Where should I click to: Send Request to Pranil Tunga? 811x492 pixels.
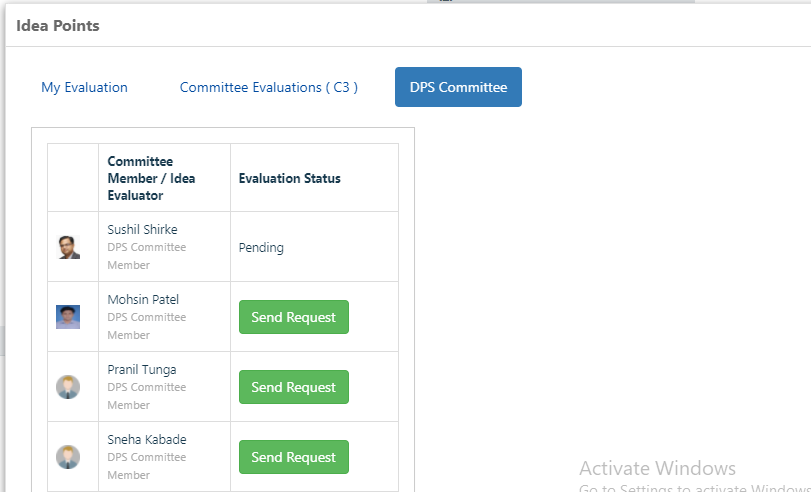(294, 387)
